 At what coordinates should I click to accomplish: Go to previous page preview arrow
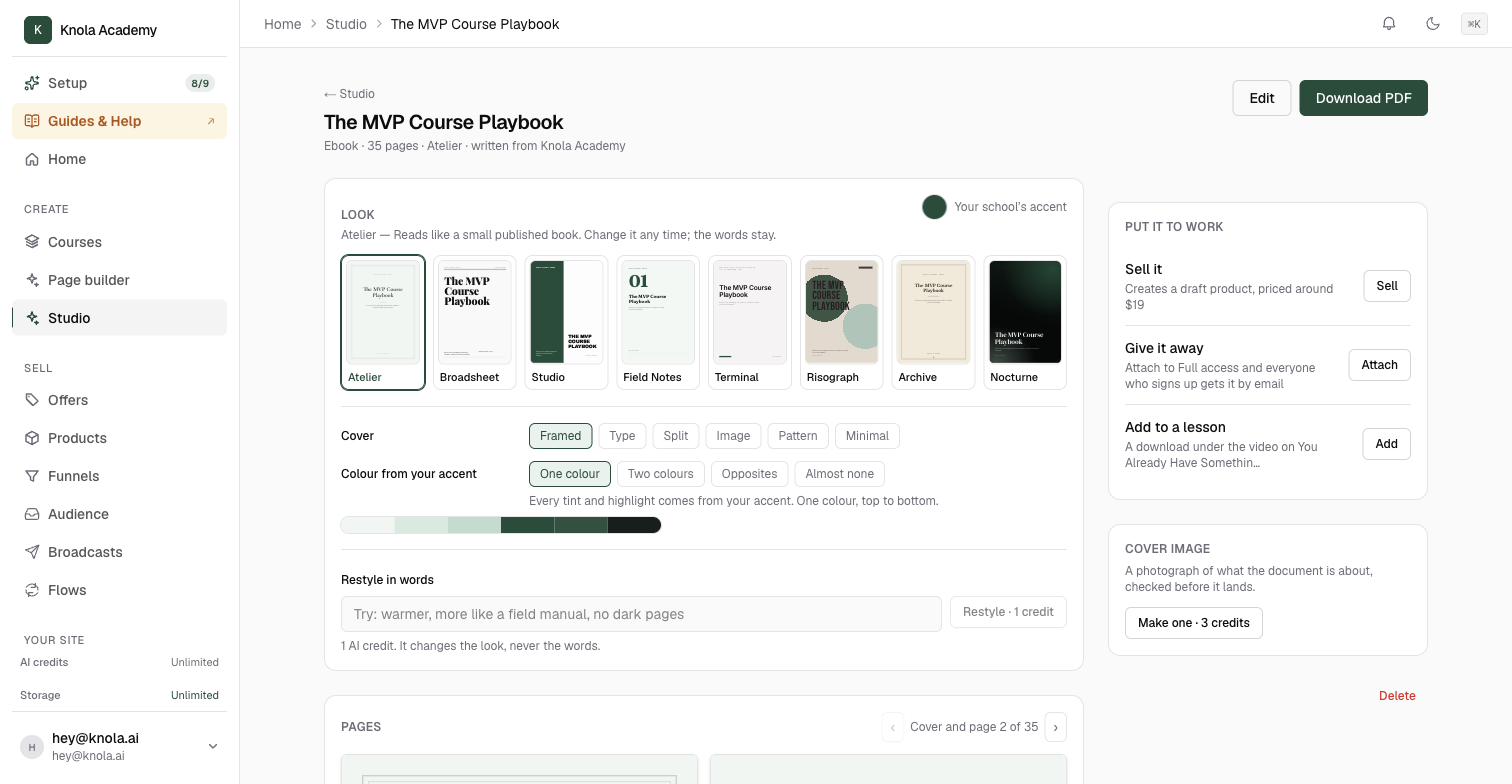point(893,727)
